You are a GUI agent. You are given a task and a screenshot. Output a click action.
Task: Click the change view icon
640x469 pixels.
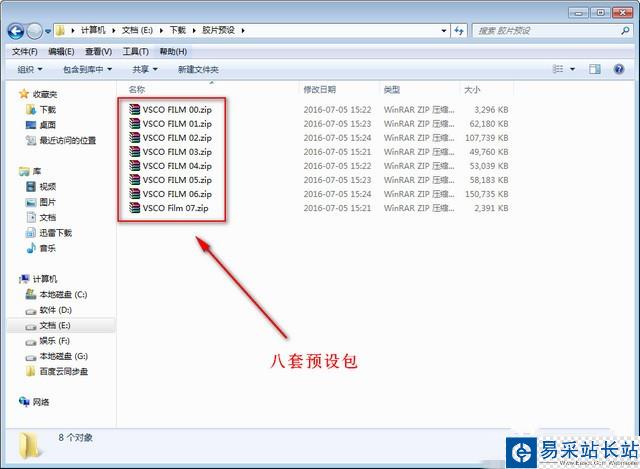pos(558,69)
